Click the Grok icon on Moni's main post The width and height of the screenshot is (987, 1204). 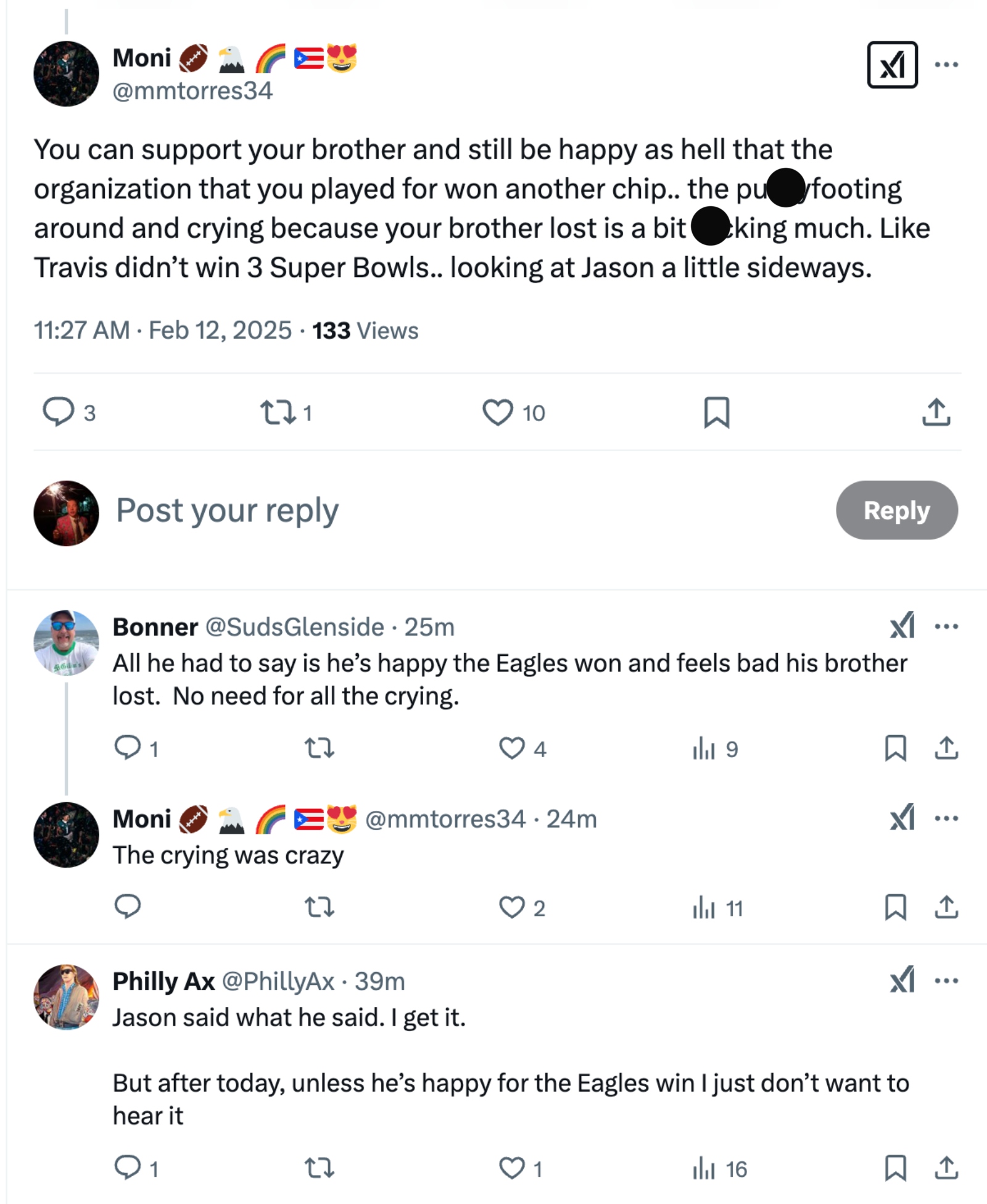[891, 65]
